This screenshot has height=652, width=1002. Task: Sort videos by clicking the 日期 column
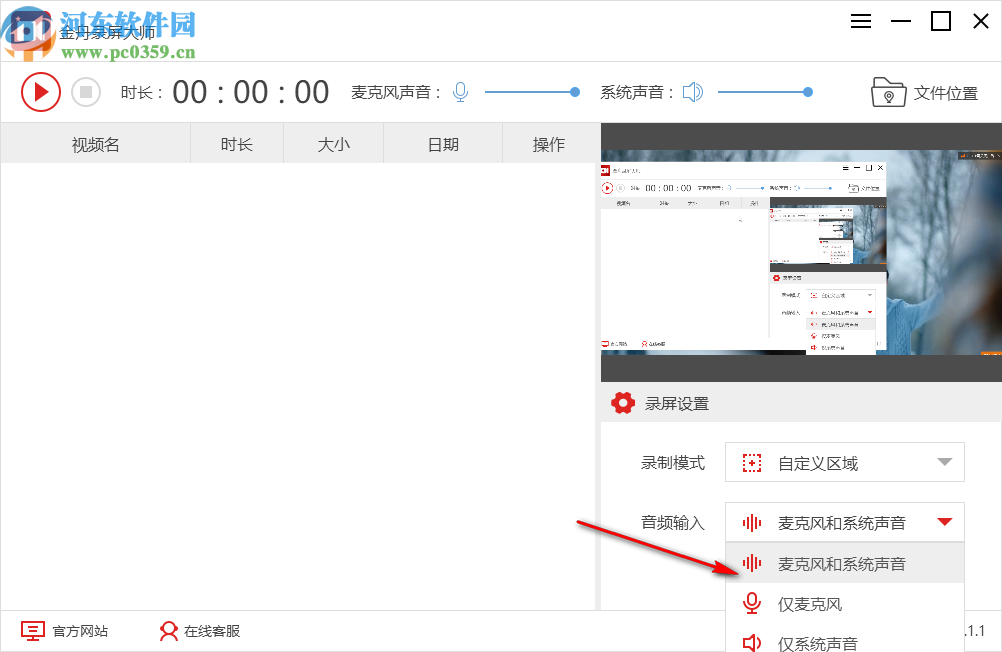441,143
